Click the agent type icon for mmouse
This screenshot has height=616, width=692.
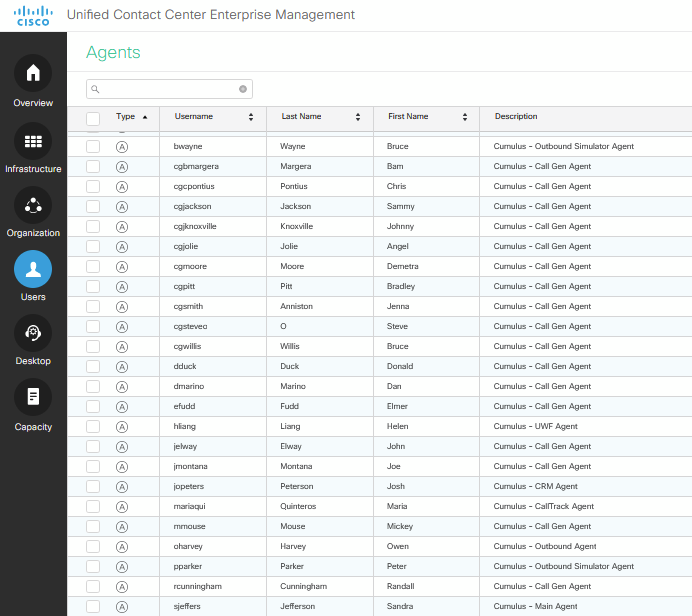point(122,527)
